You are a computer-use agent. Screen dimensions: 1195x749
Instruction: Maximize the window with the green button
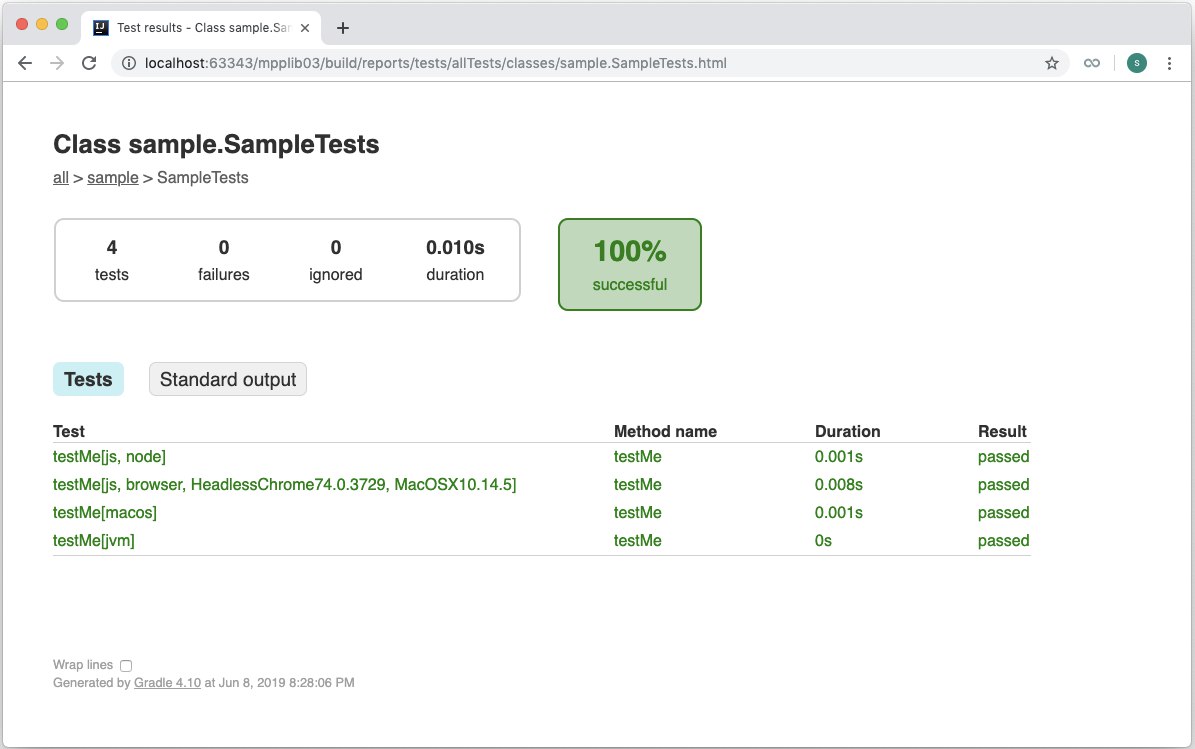click(x=62, y=24)
